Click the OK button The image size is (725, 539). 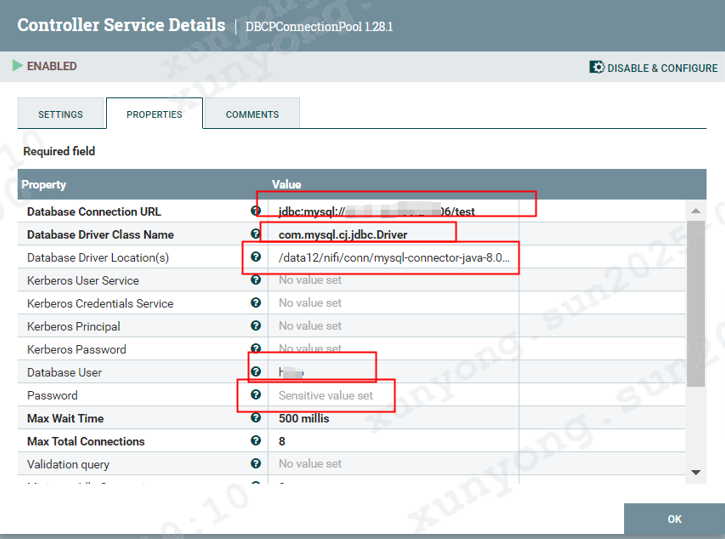click(674, 519)
